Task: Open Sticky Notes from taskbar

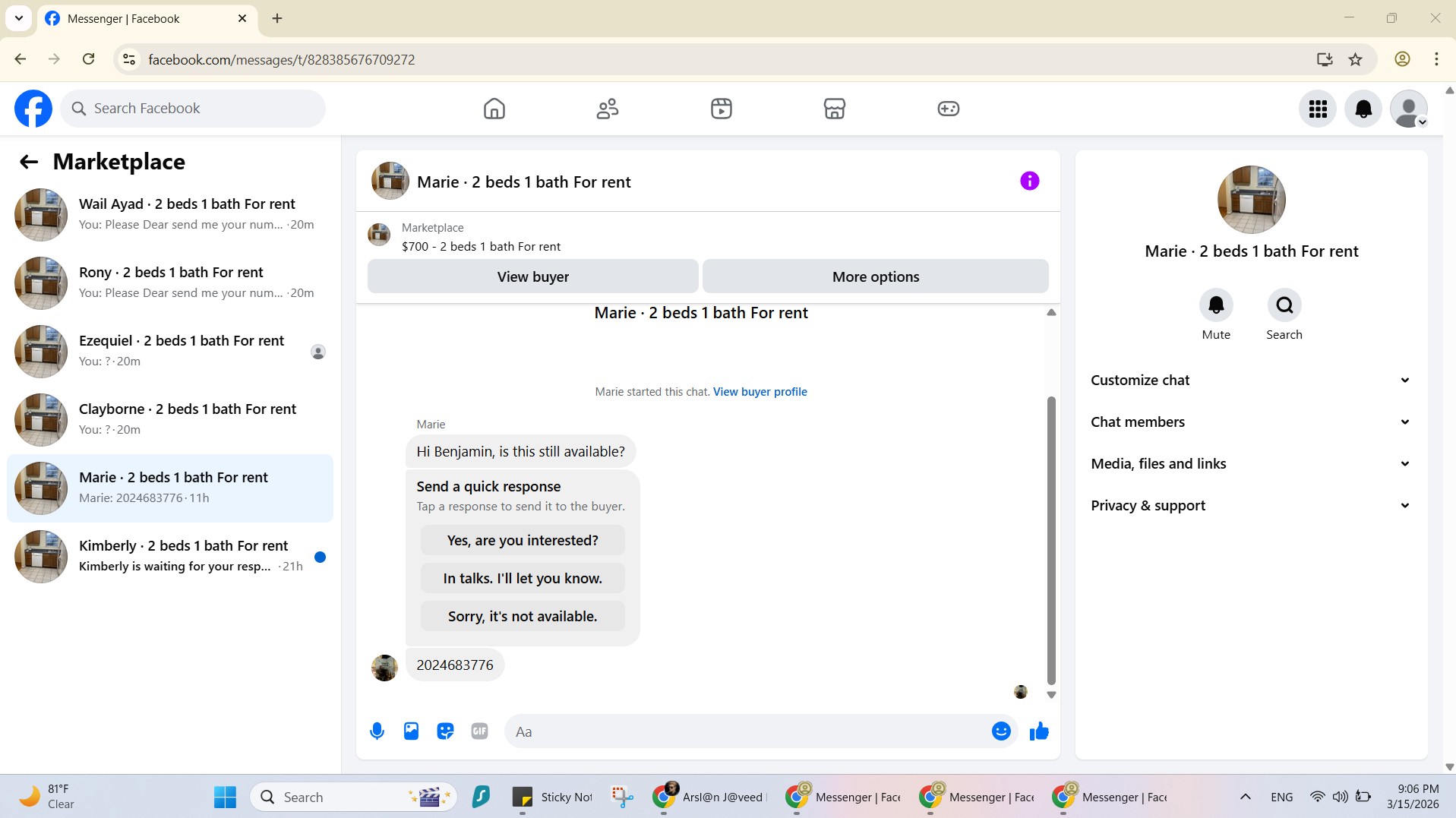Action: click(x=553, y=797)
